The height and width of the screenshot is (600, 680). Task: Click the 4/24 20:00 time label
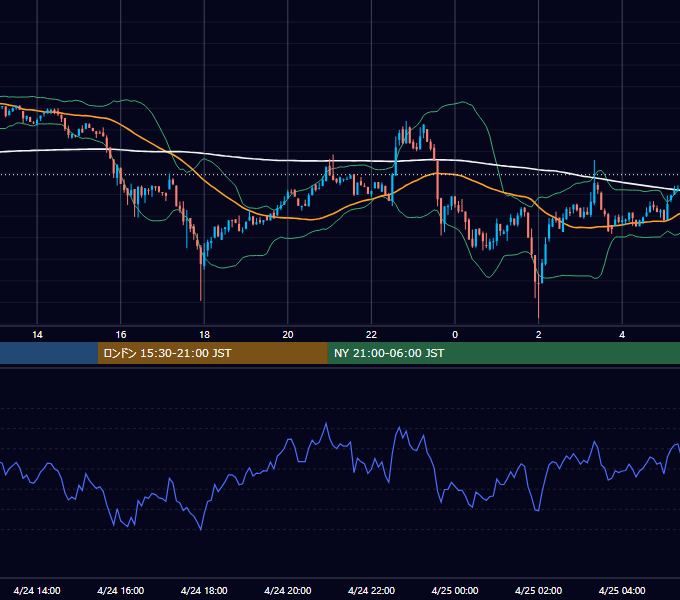coord(288,590)
